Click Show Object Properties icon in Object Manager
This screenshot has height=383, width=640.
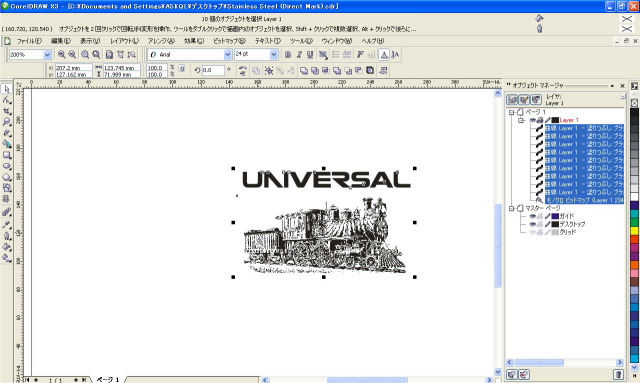coord(512,99)
